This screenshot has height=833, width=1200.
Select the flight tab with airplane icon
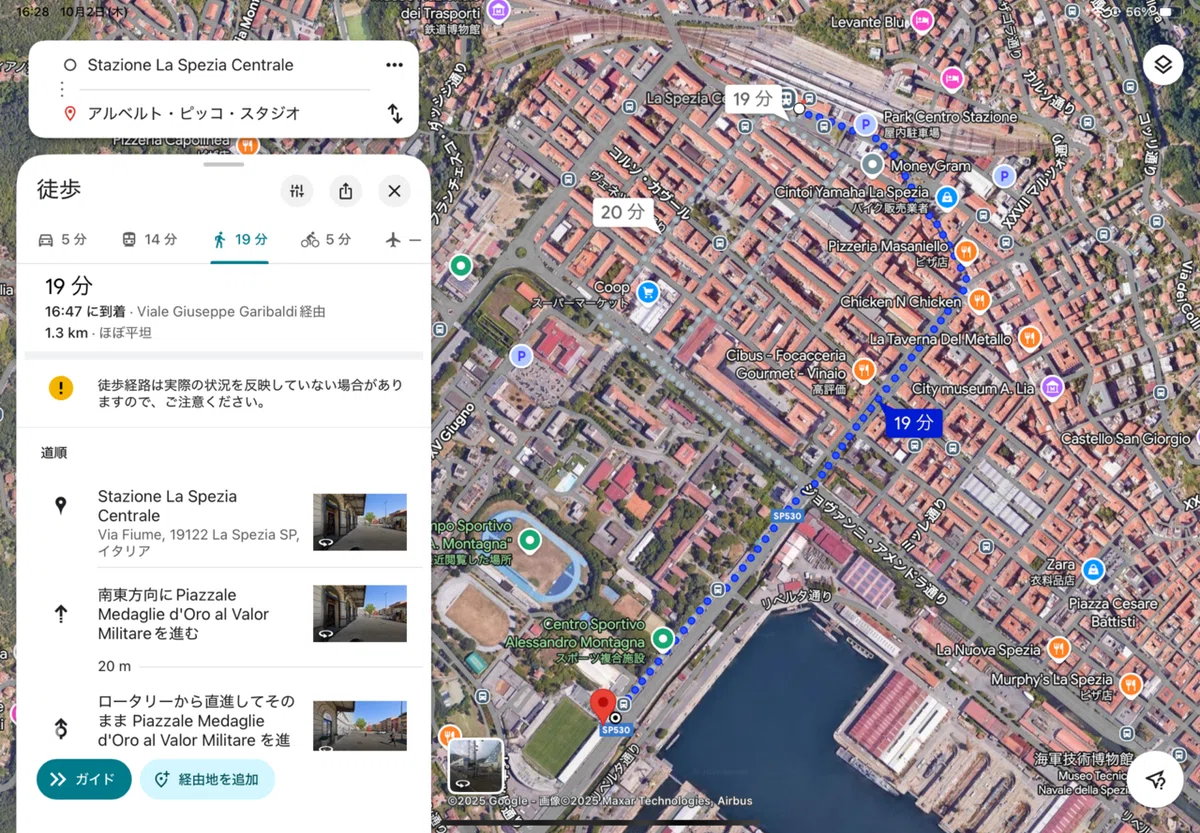point(402,240)
